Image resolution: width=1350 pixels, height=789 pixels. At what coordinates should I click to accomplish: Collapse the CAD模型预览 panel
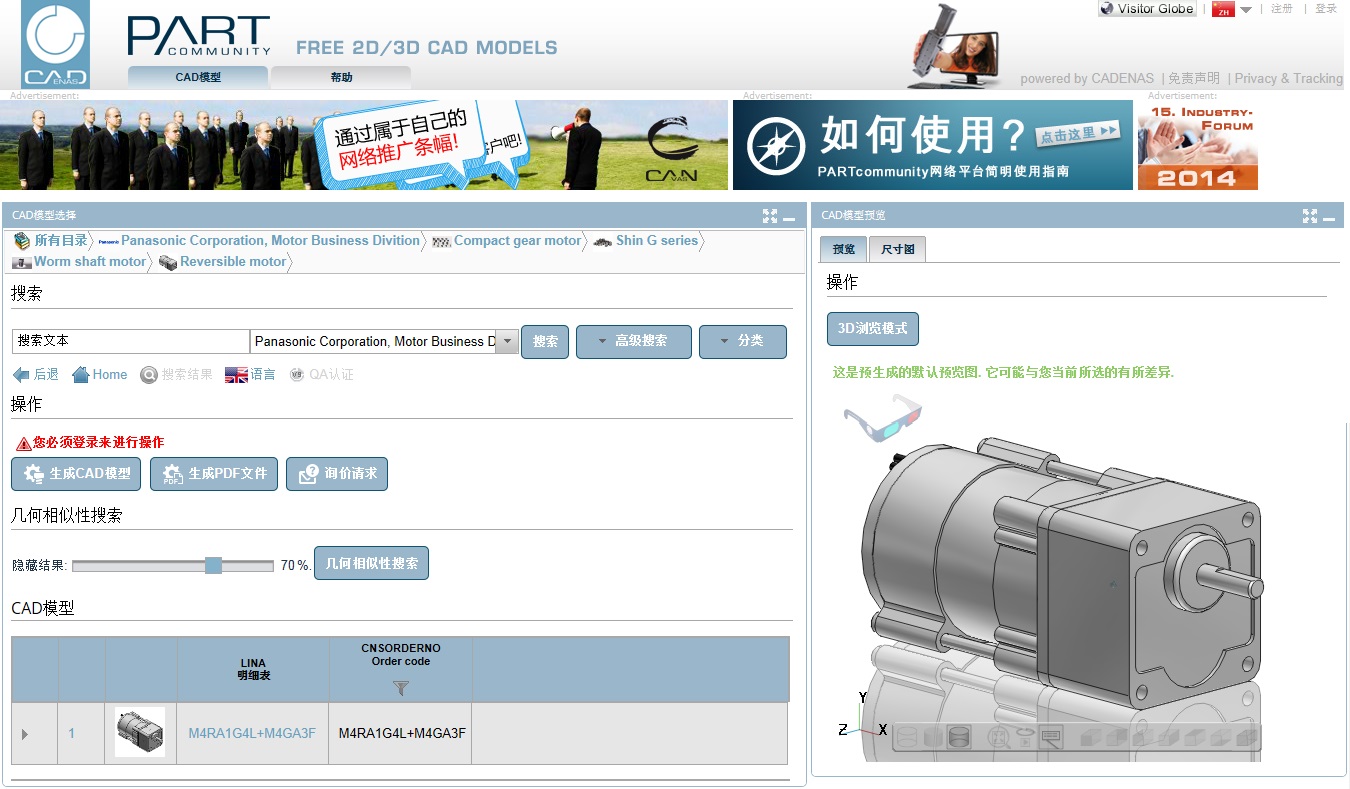point(1330,217)
